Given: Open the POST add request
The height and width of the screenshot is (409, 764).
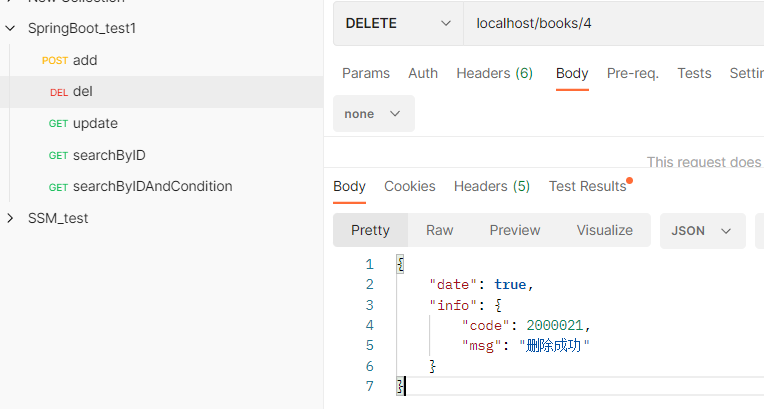Looking at the screenshot, I should 84,60.
